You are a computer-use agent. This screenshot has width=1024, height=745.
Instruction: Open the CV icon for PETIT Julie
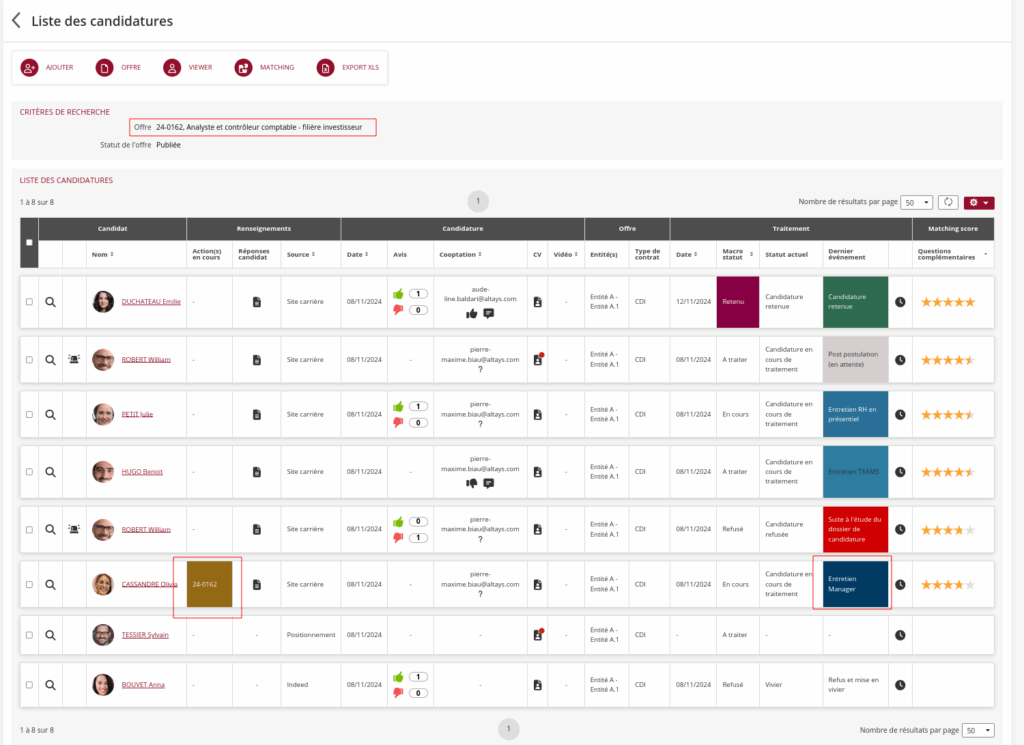[x=537, y=414]
